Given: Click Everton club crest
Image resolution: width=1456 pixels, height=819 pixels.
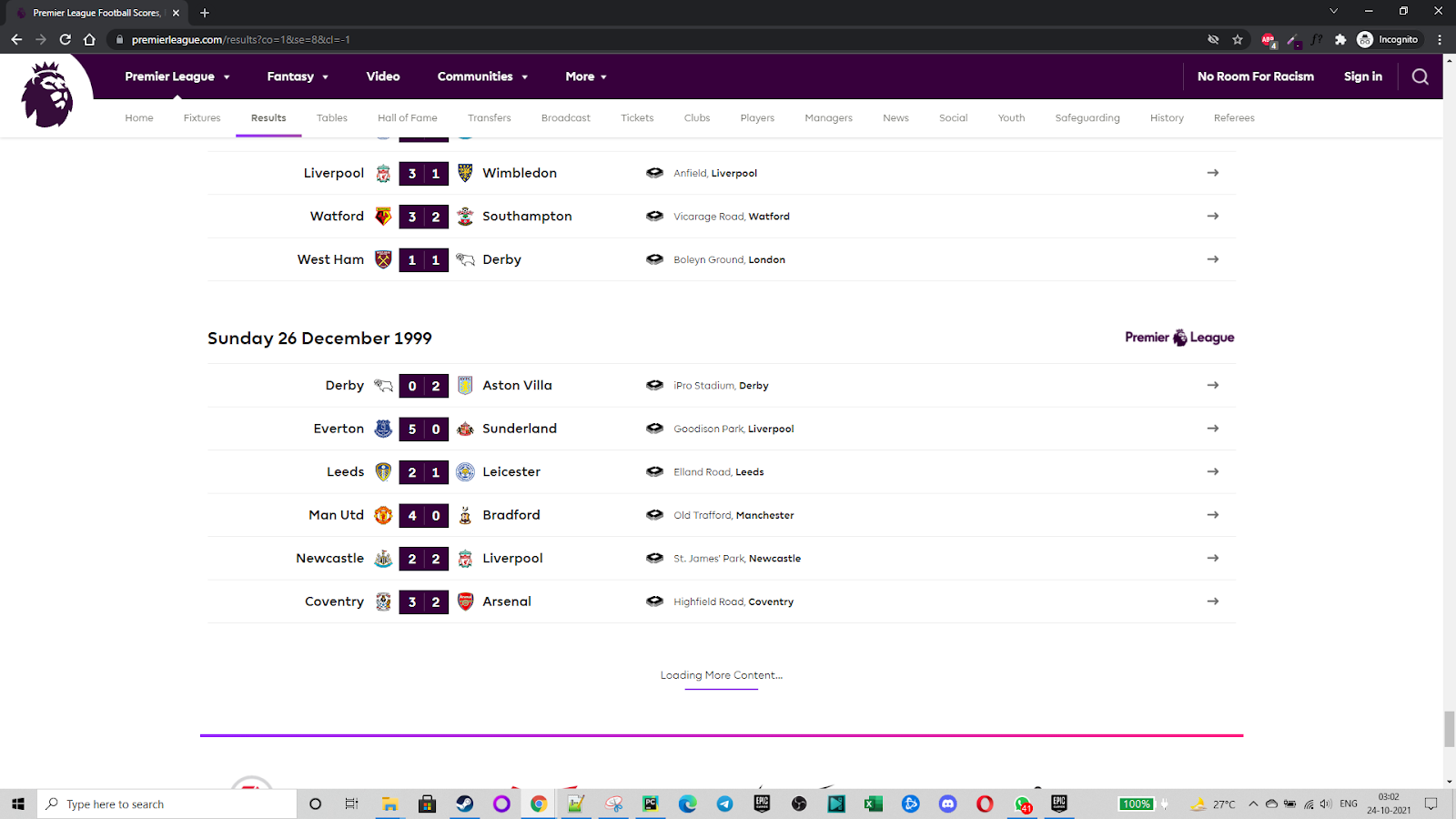Looking at the screenshot, I should click(383, 429).
